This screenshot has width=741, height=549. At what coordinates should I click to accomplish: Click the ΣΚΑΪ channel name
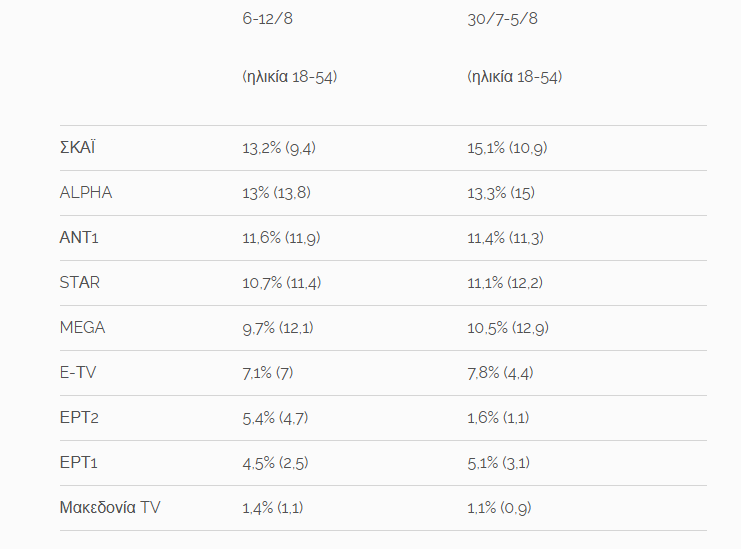click(x=78, y=148)
